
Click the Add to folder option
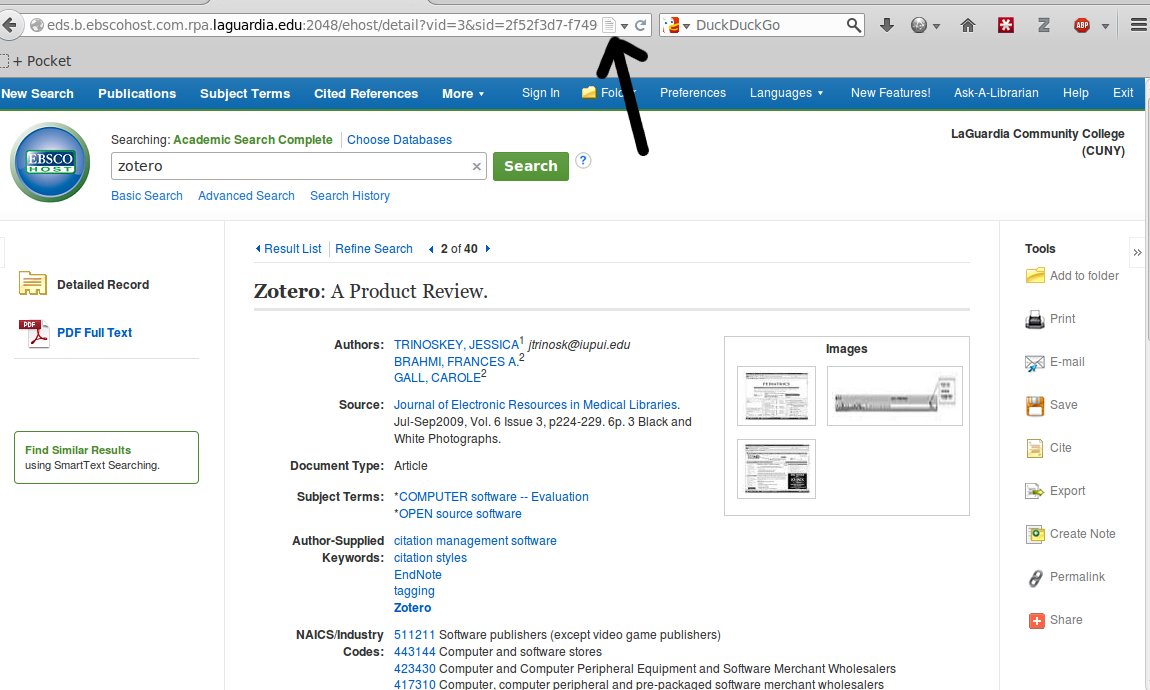tap(1079, 275)
